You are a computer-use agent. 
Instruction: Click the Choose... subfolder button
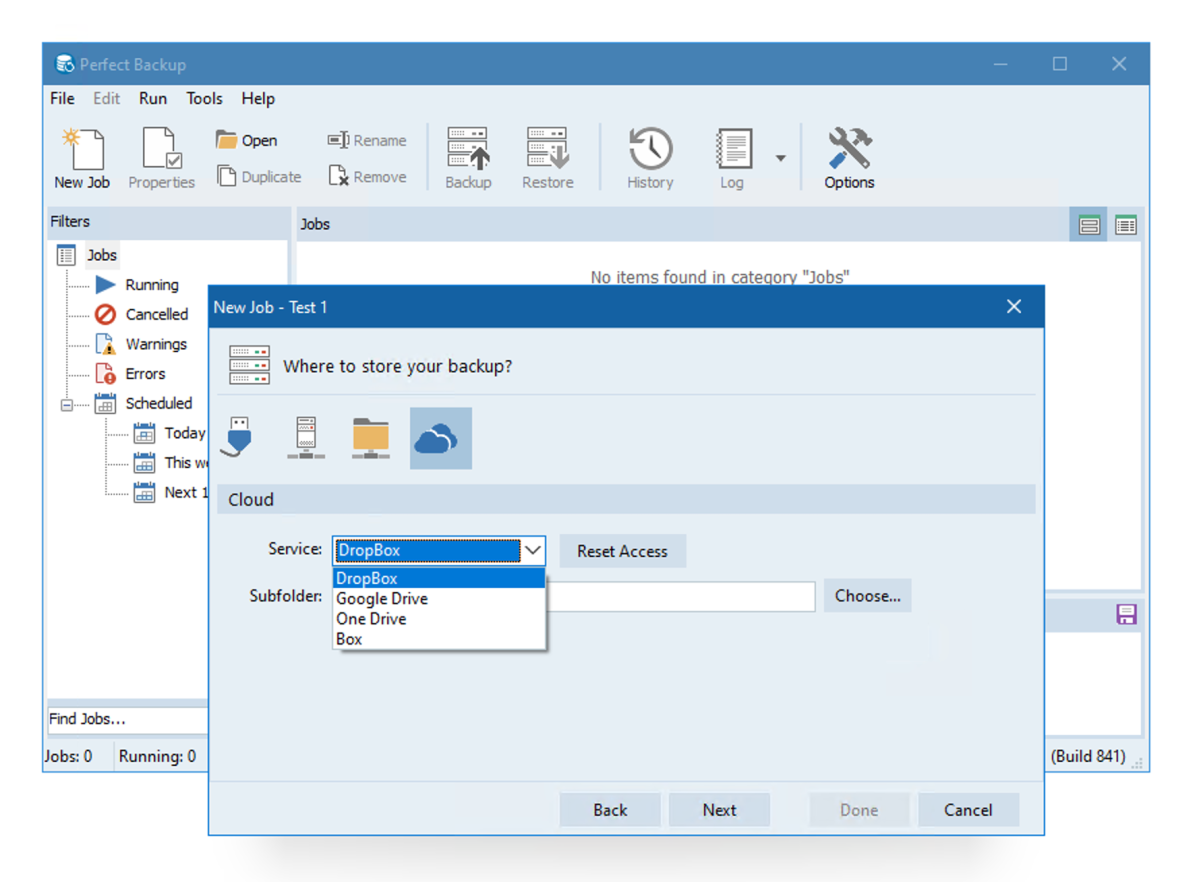(x=867, y=596)
